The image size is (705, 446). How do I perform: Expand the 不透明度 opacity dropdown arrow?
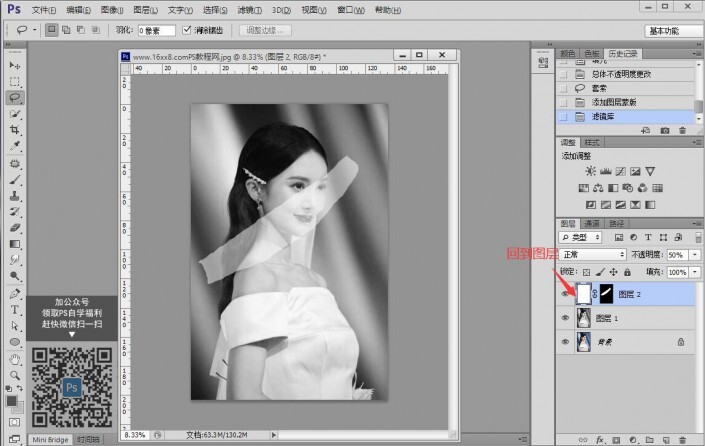pyautogui.click(x=696, y=255)
